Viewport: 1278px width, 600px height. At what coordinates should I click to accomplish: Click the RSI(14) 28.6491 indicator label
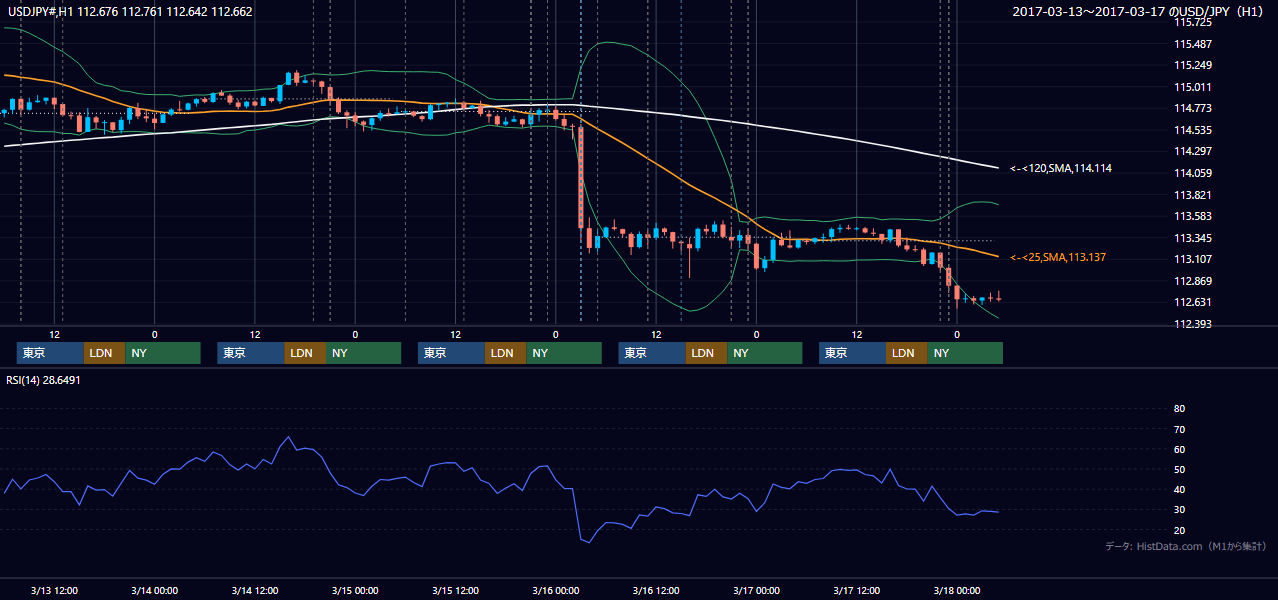[43, 380]
